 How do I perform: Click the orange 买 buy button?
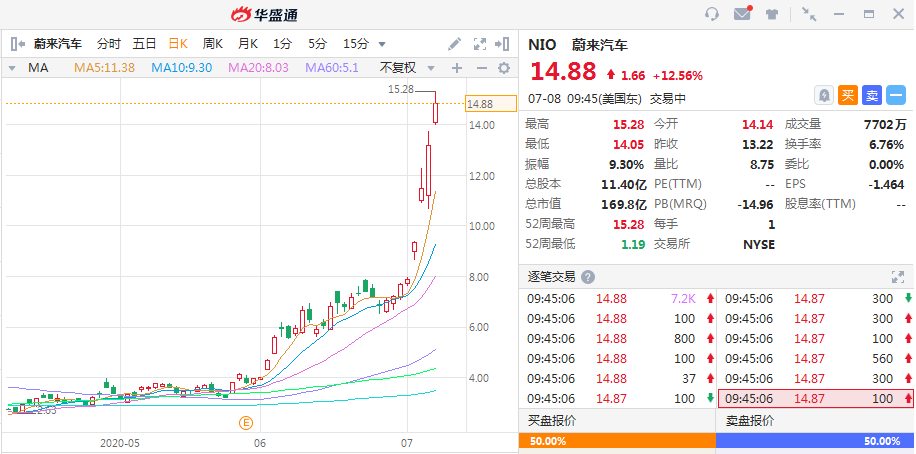coord(848,95)
